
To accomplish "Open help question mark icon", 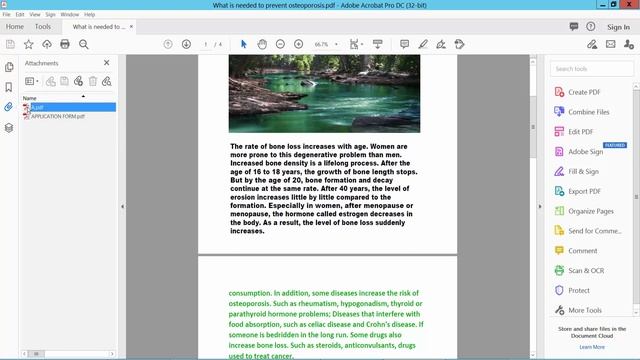I will [x=591, y=27].
